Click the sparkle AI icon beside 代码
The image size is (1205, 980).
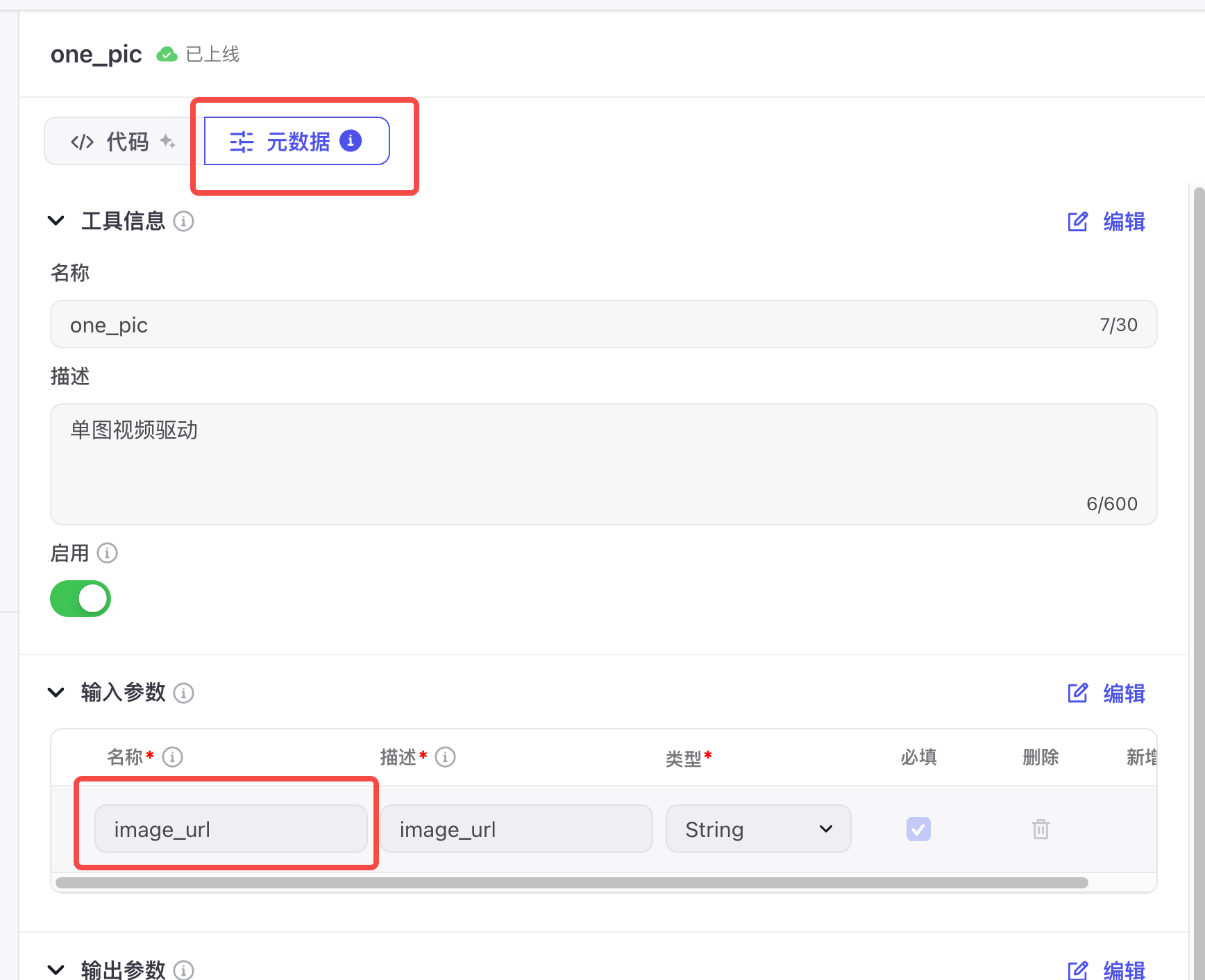tap(167, 142)
